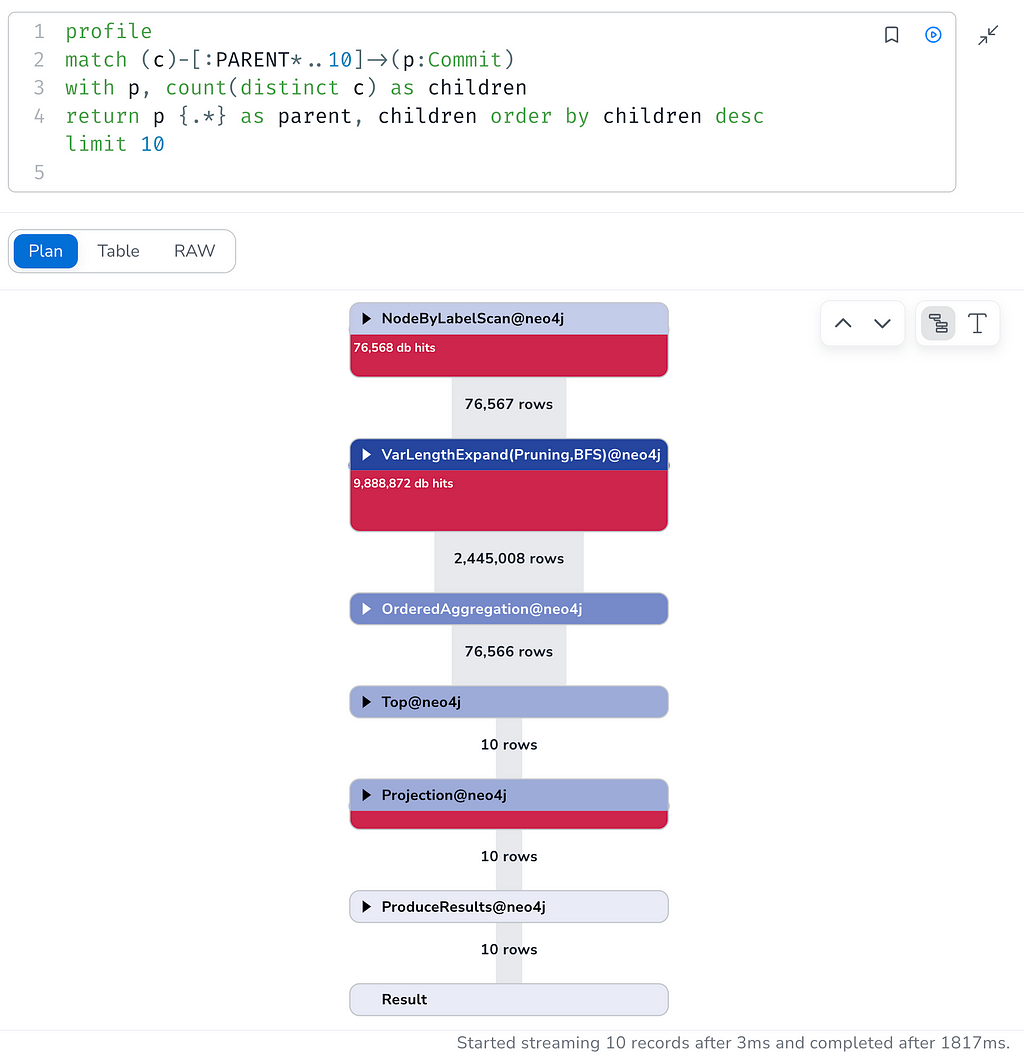Click the Result node box
The height and width of the screenshot is (1063, 1024).
509,999
